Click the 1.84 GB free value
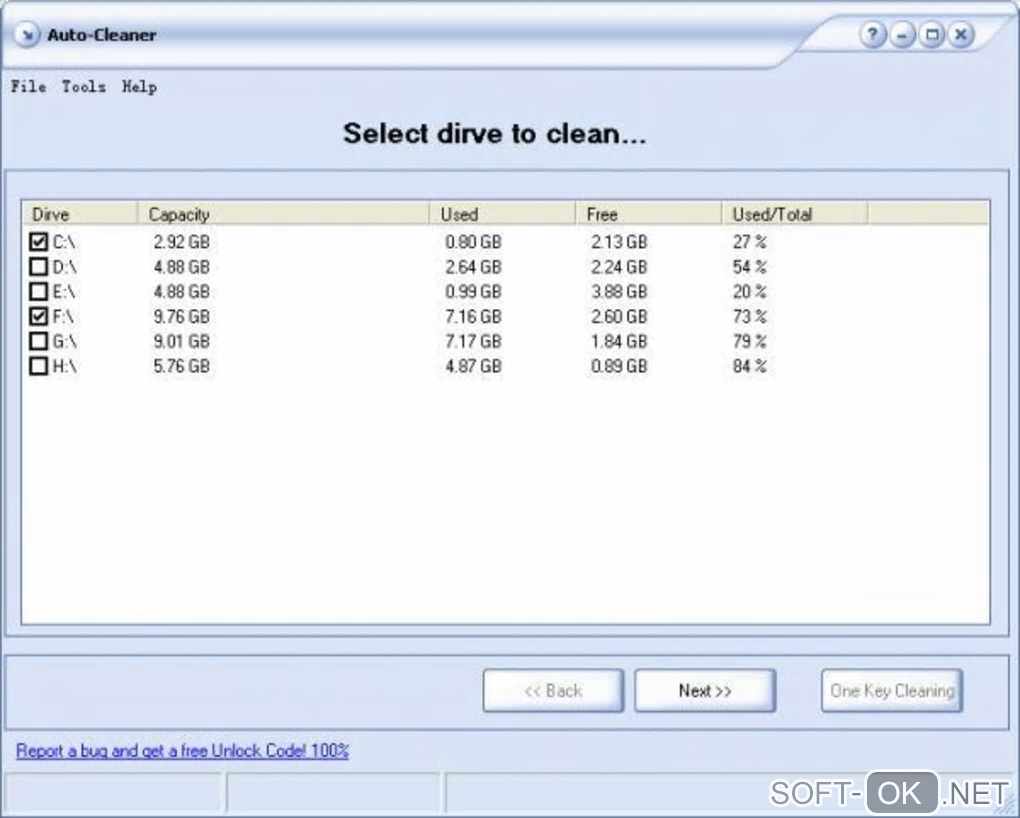 619,341
